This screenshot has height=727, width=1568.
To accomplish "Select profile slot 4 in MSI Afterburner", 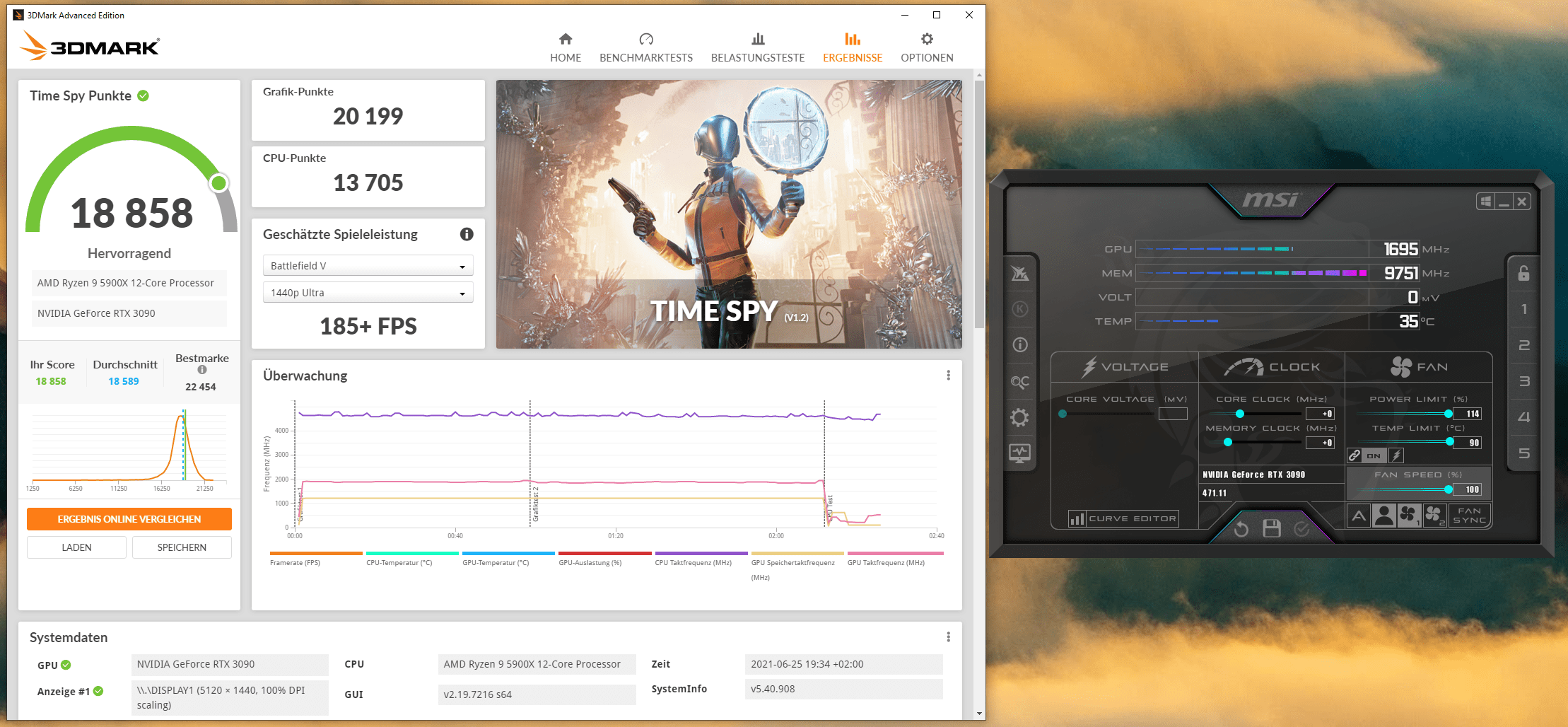I will coord(1523,417).
